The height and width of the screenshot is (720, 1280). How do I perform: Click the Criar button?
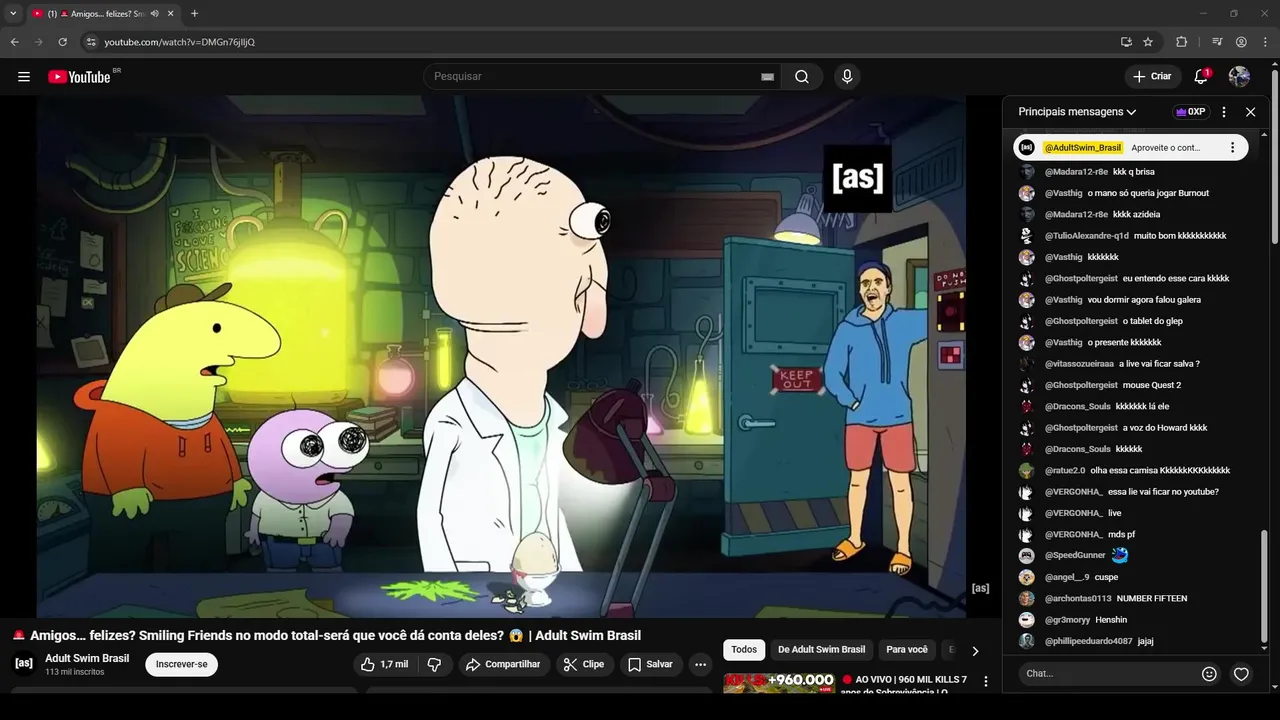click(1151, 77)
